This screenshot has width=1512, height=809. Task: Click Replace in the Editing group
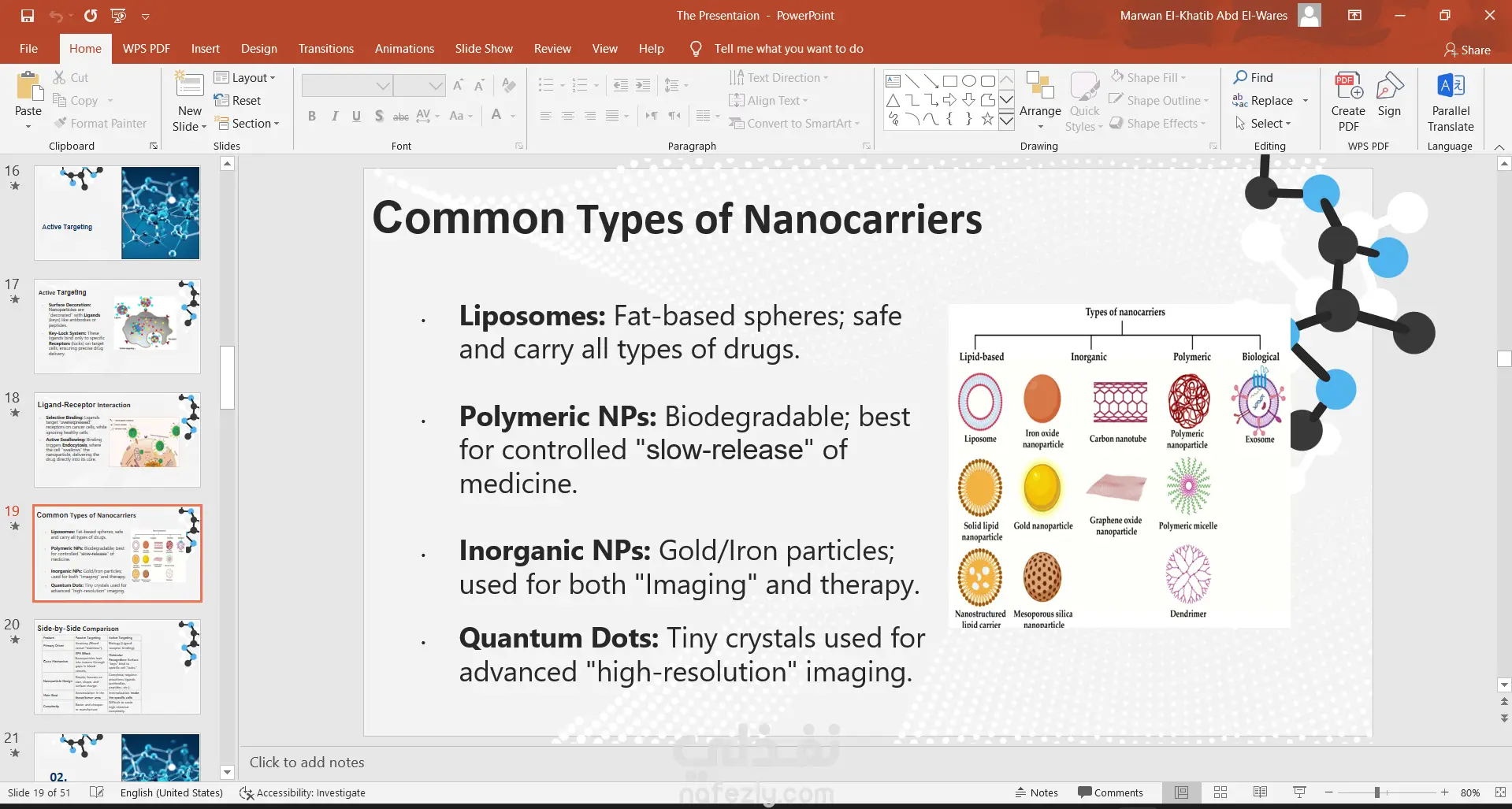click(x=1262, y=100)
